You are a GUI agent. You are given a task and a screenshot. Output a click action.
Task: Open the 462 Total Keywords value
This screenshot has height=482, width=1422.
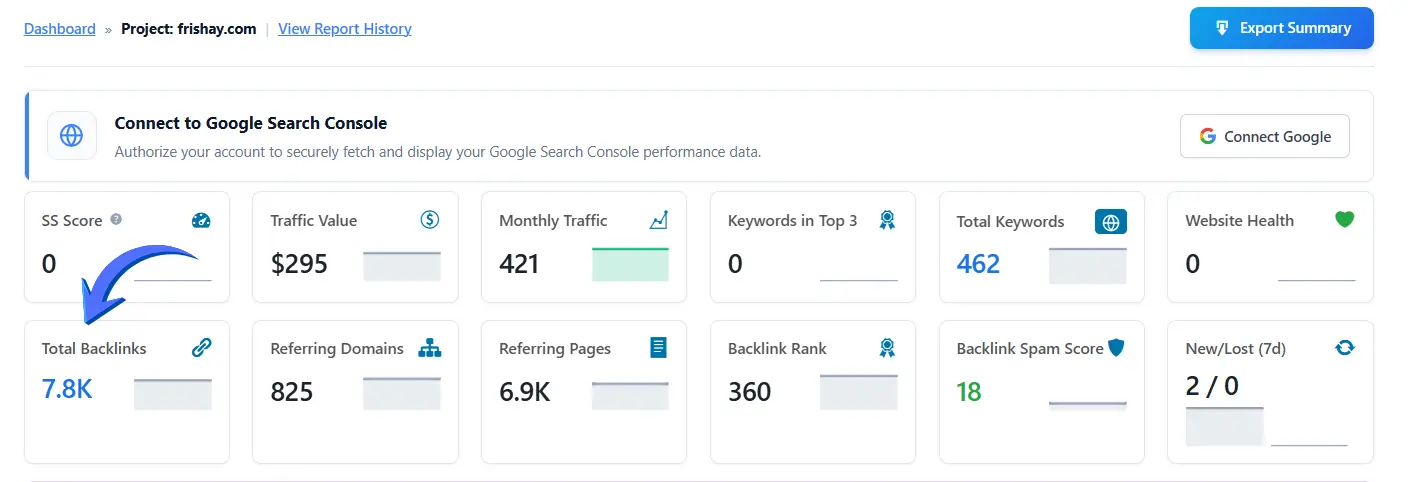(x=978, y=263)
